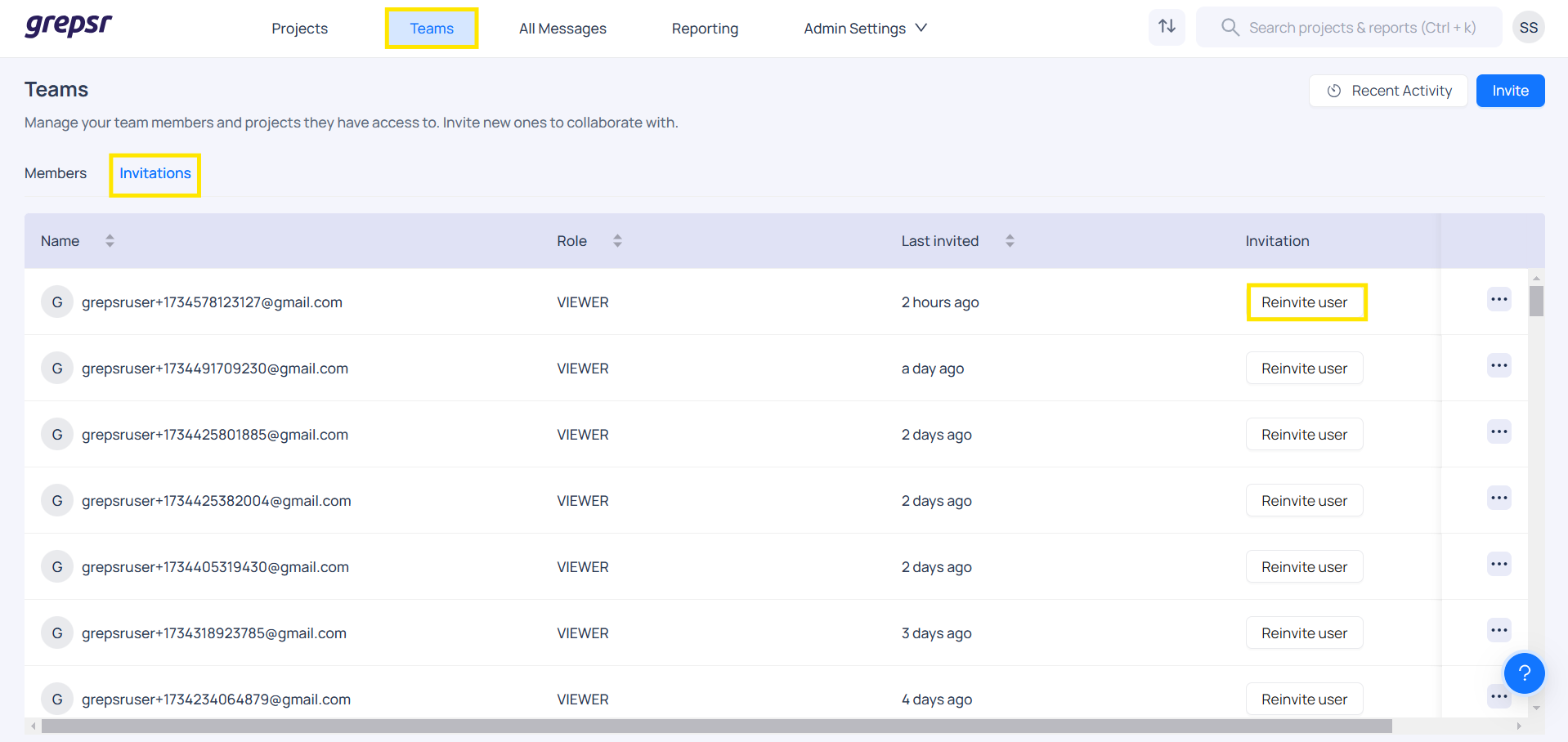Switch to the Members tab

point(56,173)
